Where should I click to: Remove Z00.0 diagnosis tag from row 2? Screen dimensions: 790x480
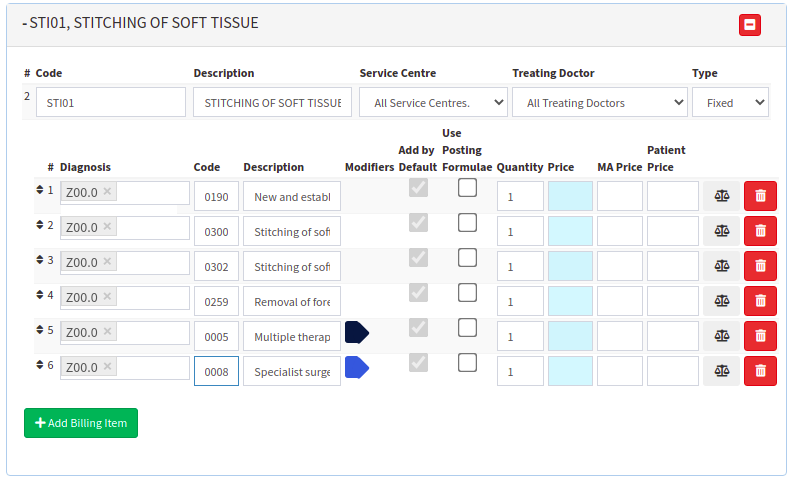[107, 226]
